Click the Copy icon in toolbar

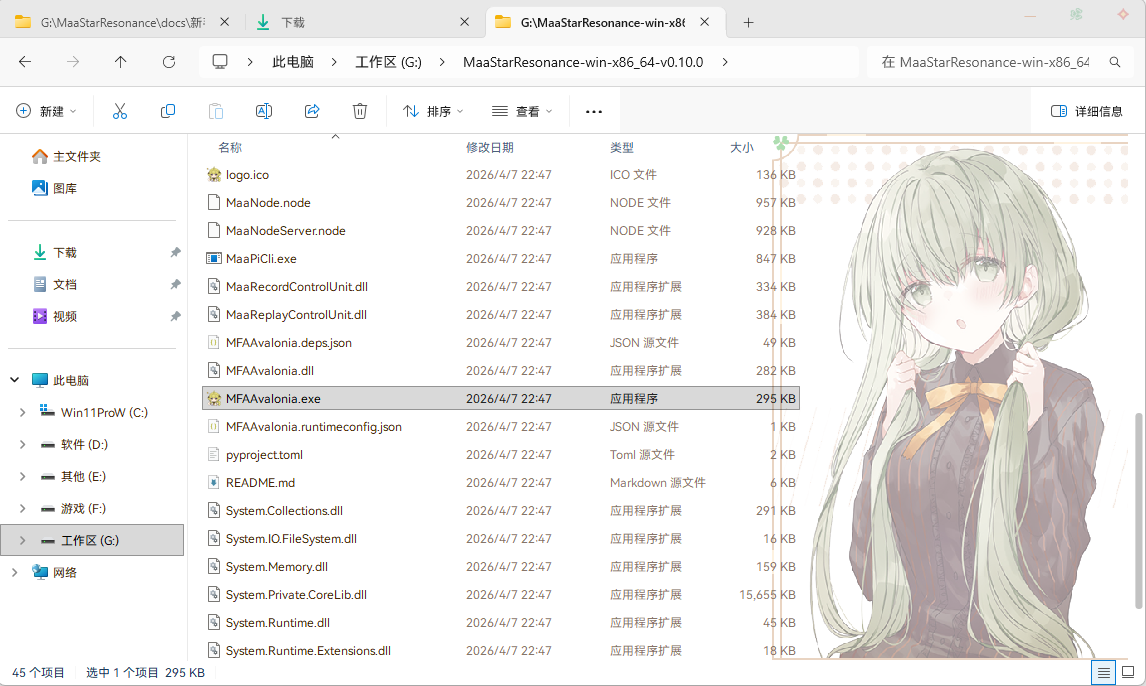(x=167, y=111)
